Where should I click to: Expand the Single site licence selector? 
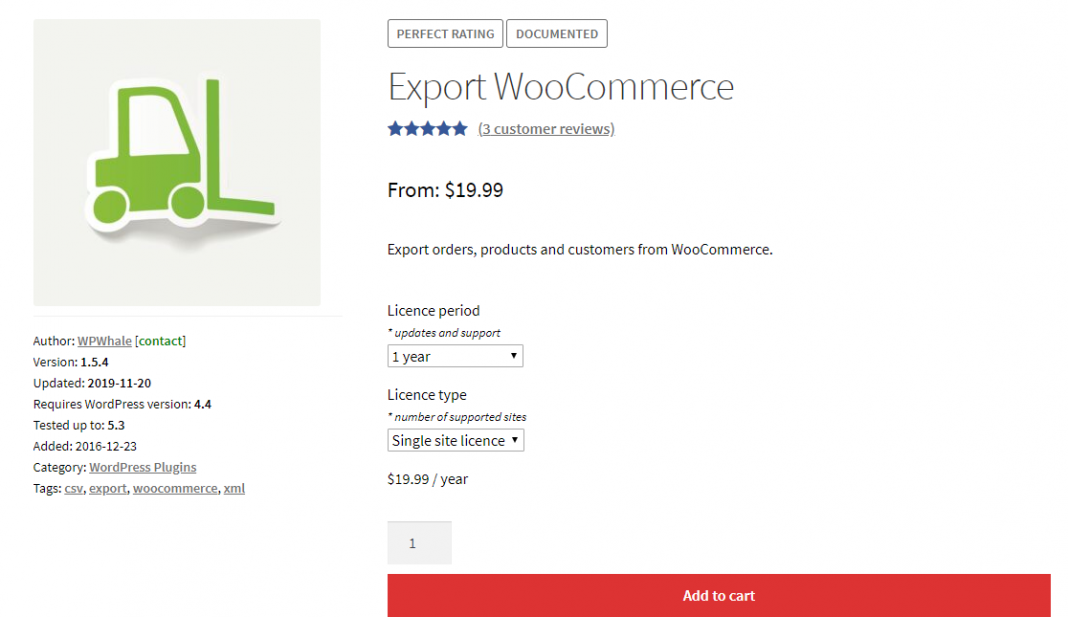pyautogui.click(x=455, y=440)
